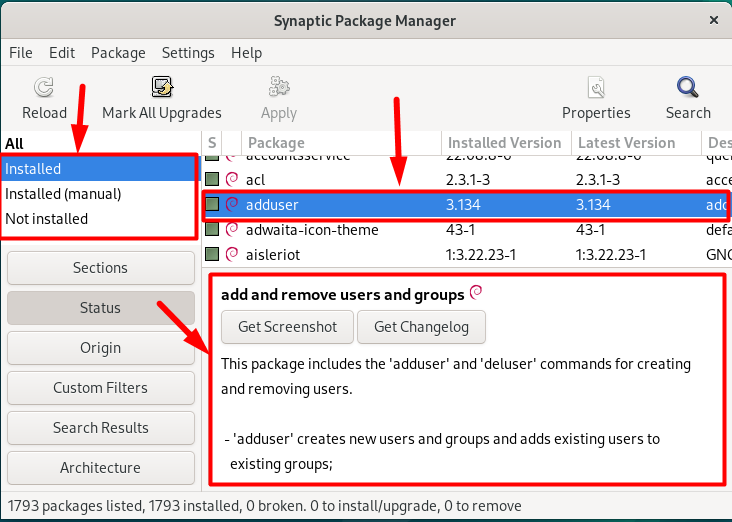
Task: Select the Installed status filter
Action: (99, 169)
